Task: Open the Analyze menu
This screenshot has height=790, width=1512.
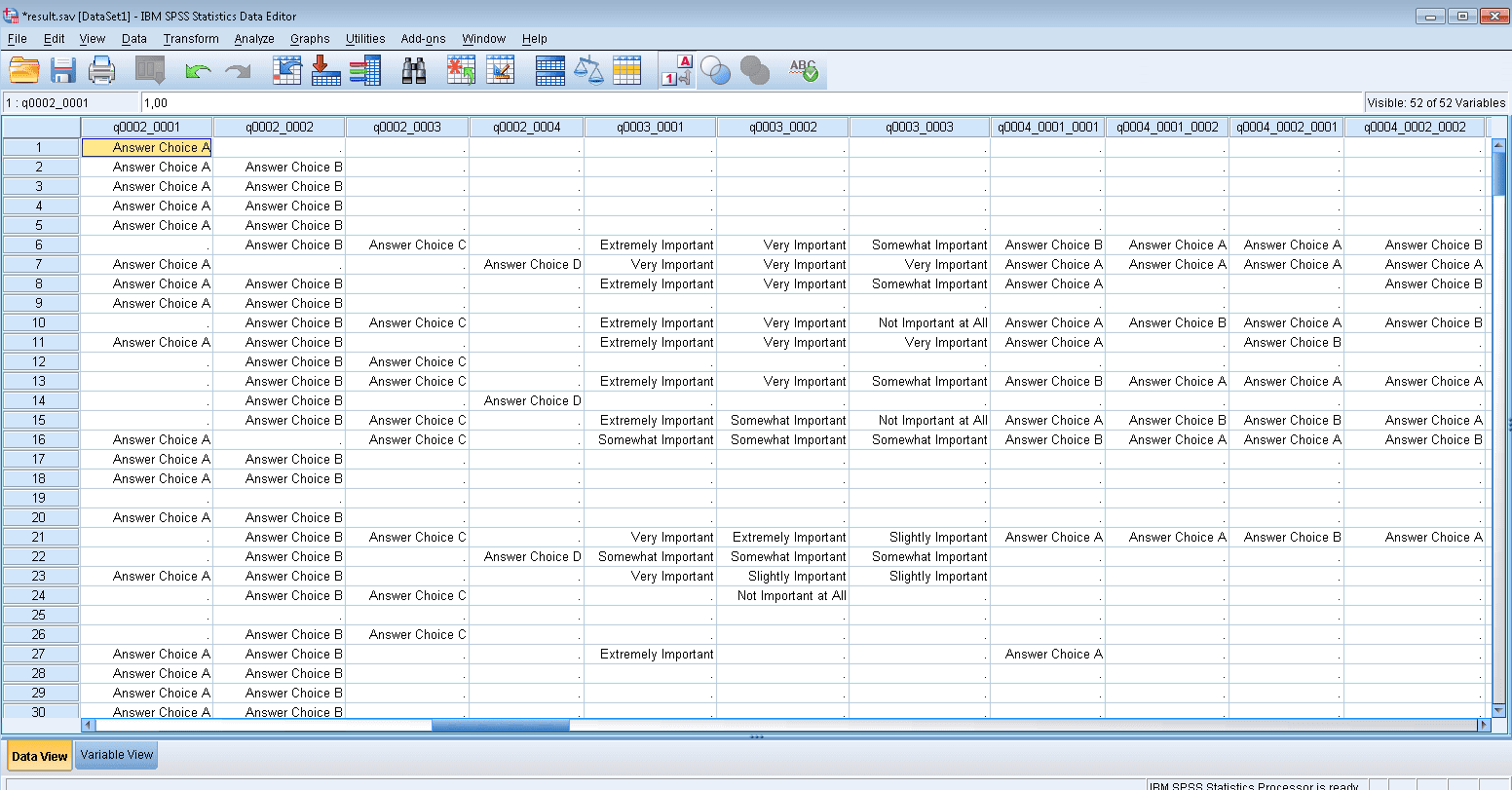Action: pos(253,39)
